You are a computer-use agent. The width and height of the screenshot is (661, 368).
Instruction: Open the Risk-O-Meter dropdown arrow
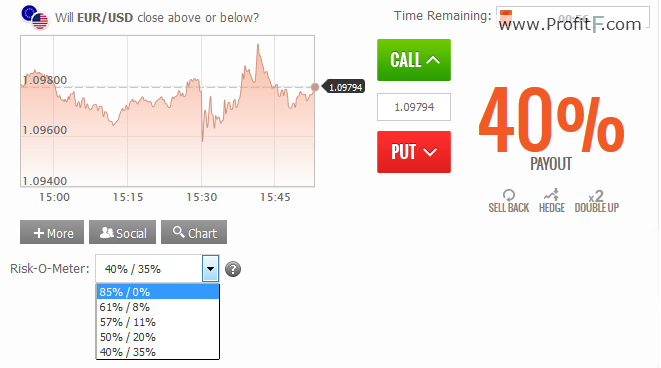[x=210, y=269]
